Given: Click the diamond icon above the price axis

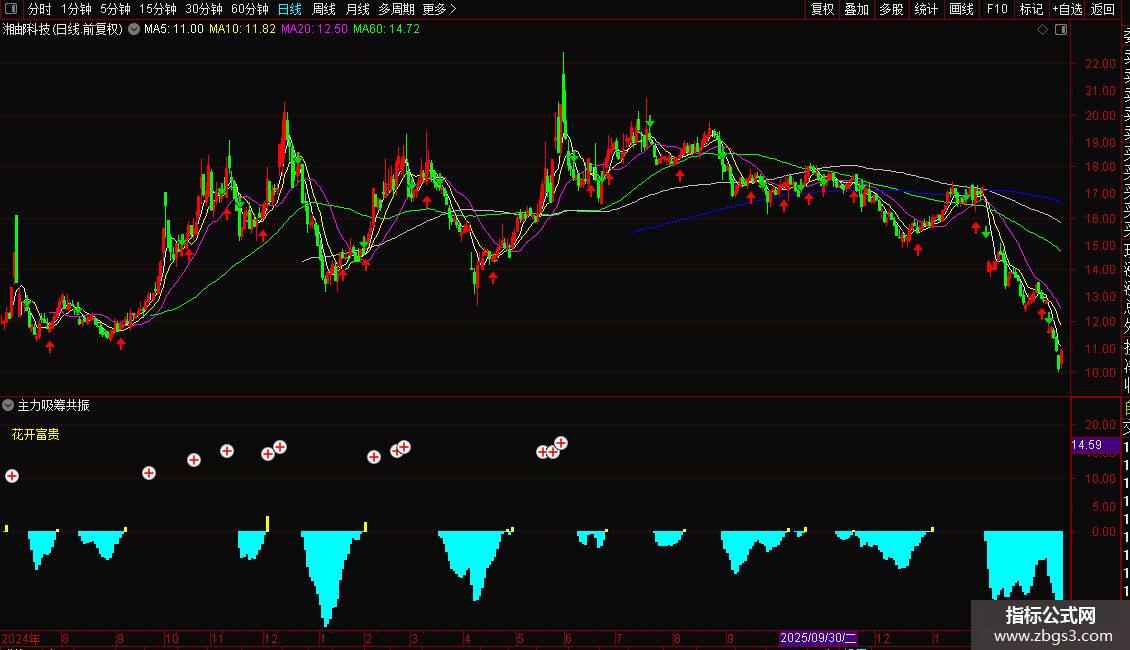Looking at the screenshot, I should click(x=1042, y=30).
